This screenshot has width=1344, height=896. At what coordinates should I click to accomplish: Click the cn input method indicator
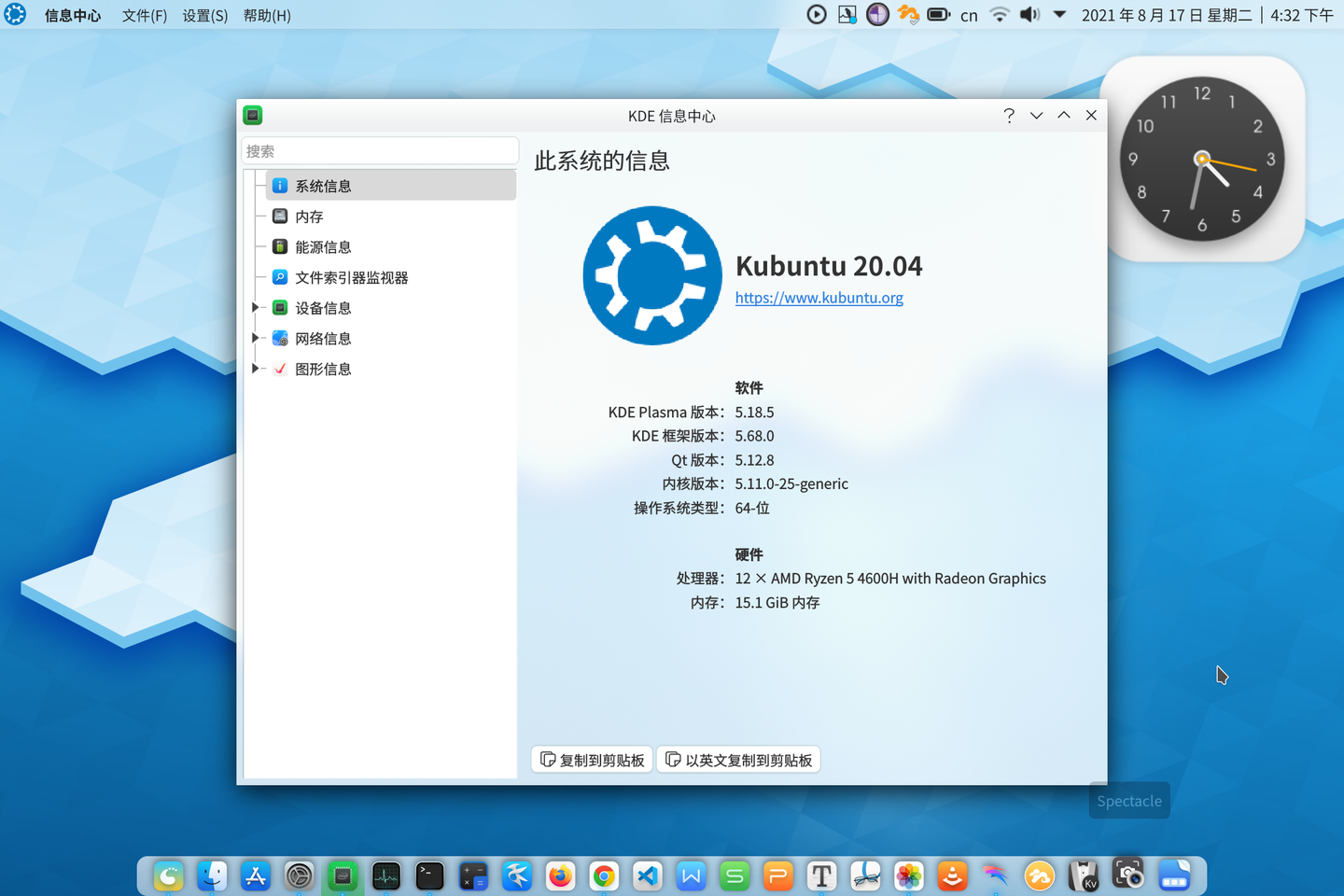(x=969, y=15)
